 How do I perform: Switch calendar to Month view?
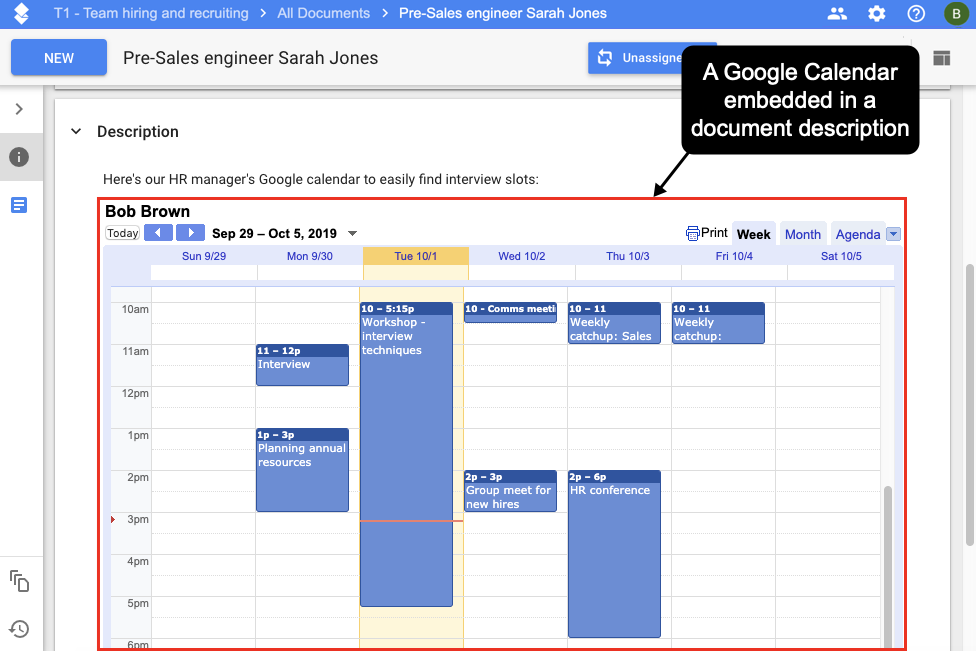(x=803, y=234)
